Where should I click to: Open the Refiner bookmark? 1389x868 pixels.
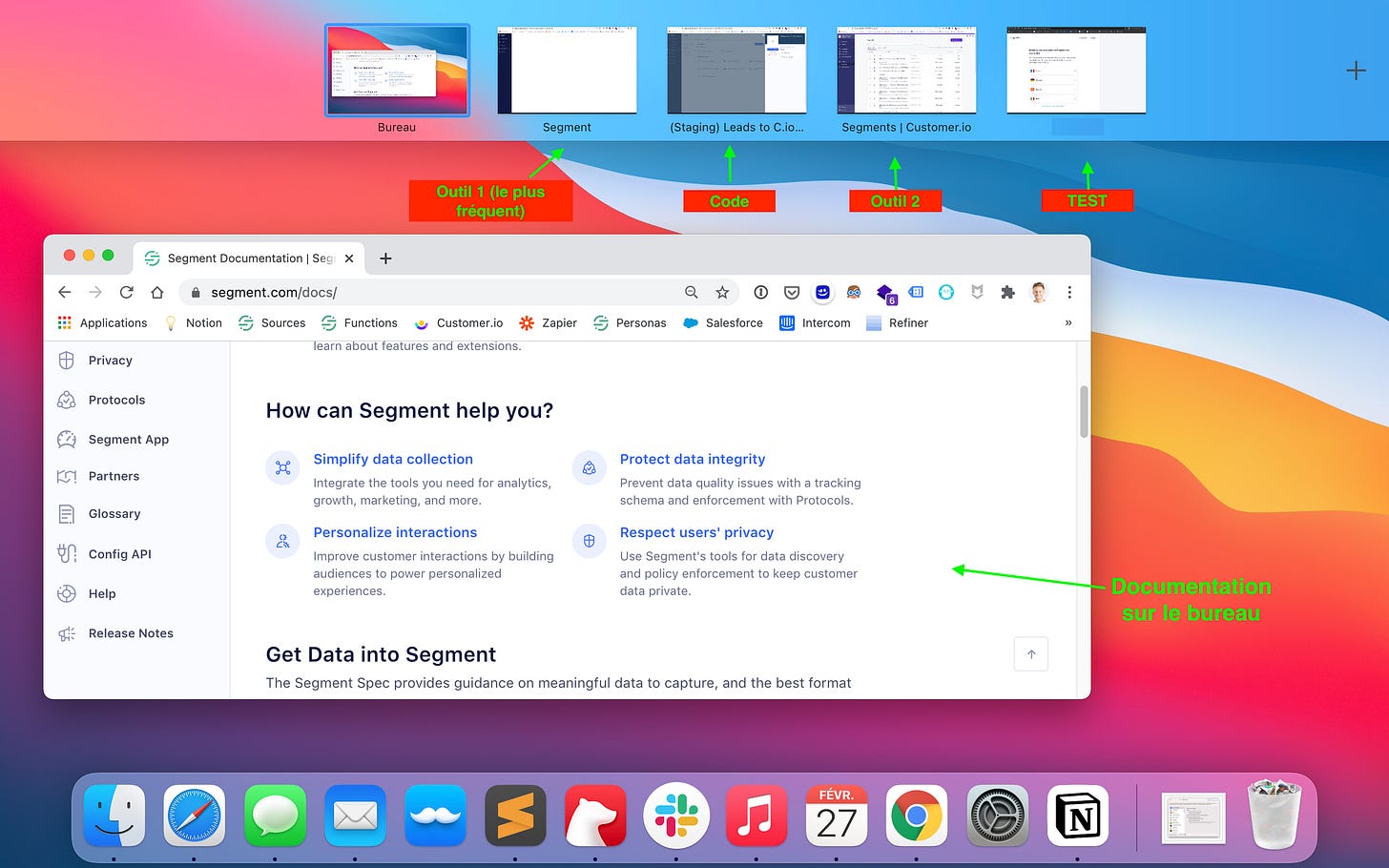point(897,323)
